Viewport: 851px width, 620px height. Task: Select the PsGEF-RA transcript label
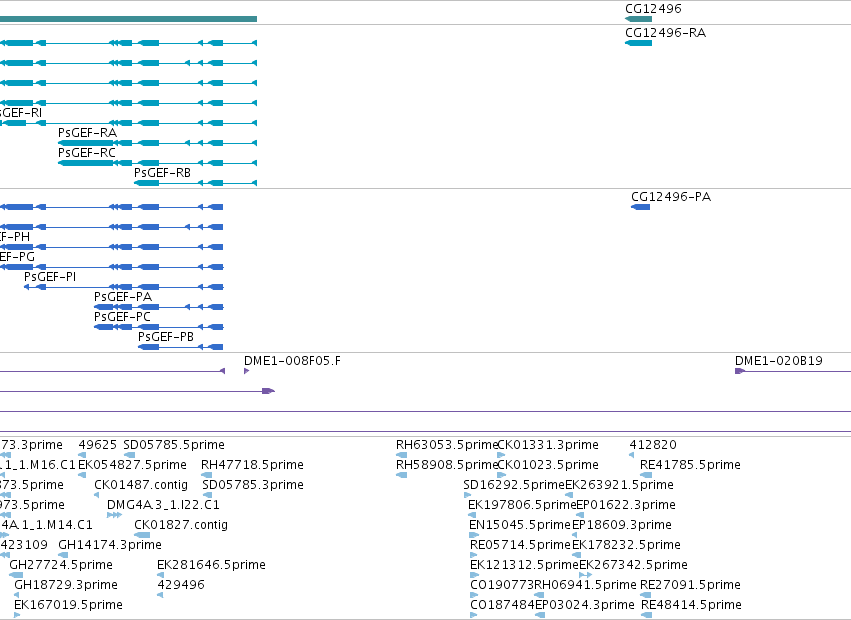coord(87,132)
